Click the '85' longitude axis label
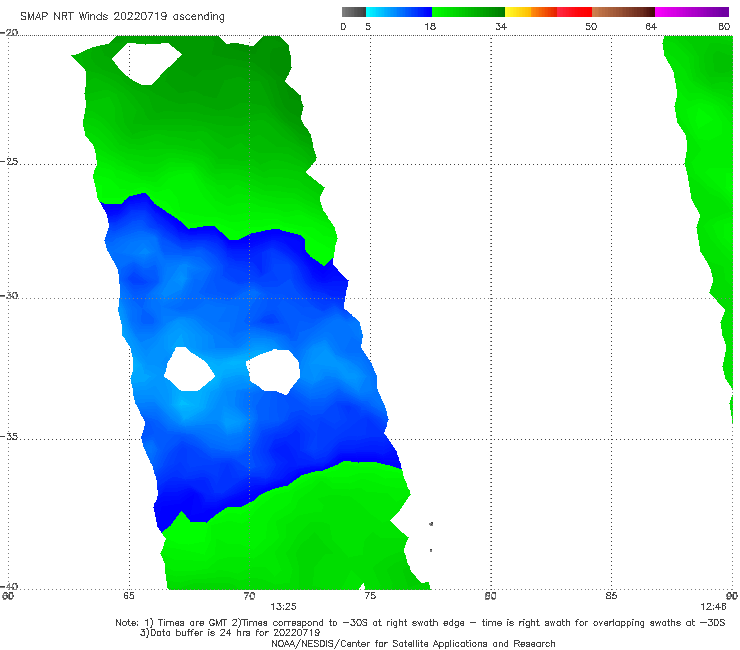740x650 pixels. (611, 596)
